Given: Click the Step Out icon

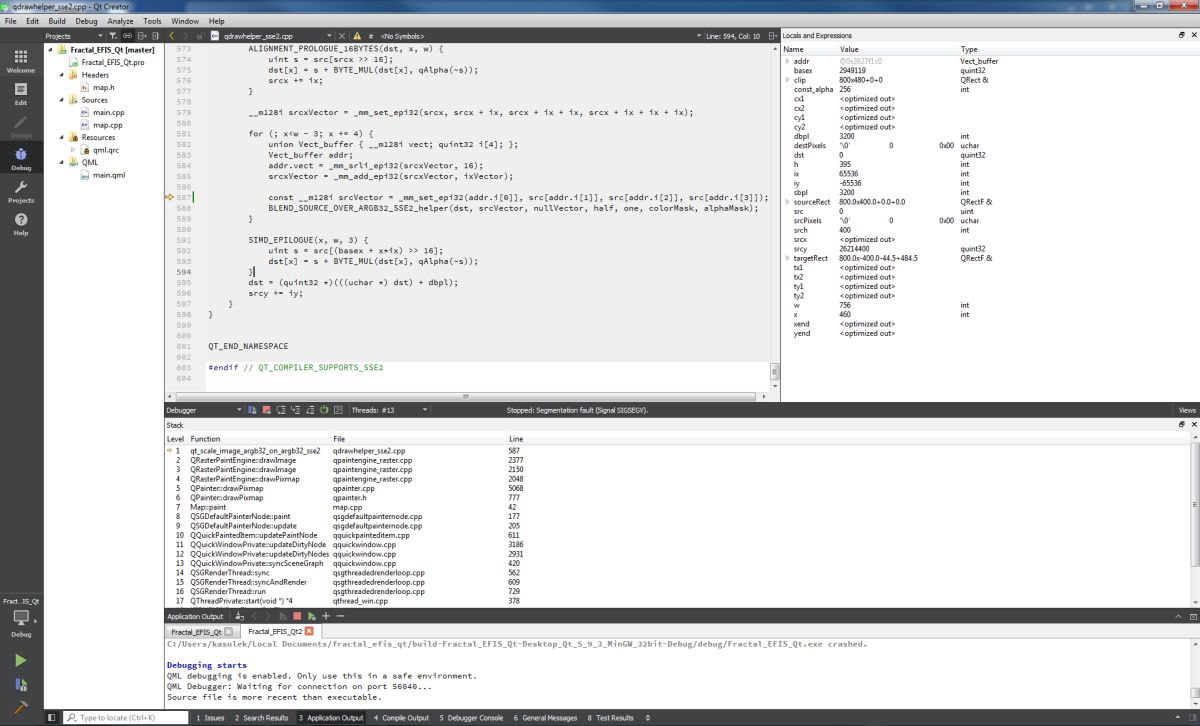Looking at the screenshot, I should click(x=310, y=410).
